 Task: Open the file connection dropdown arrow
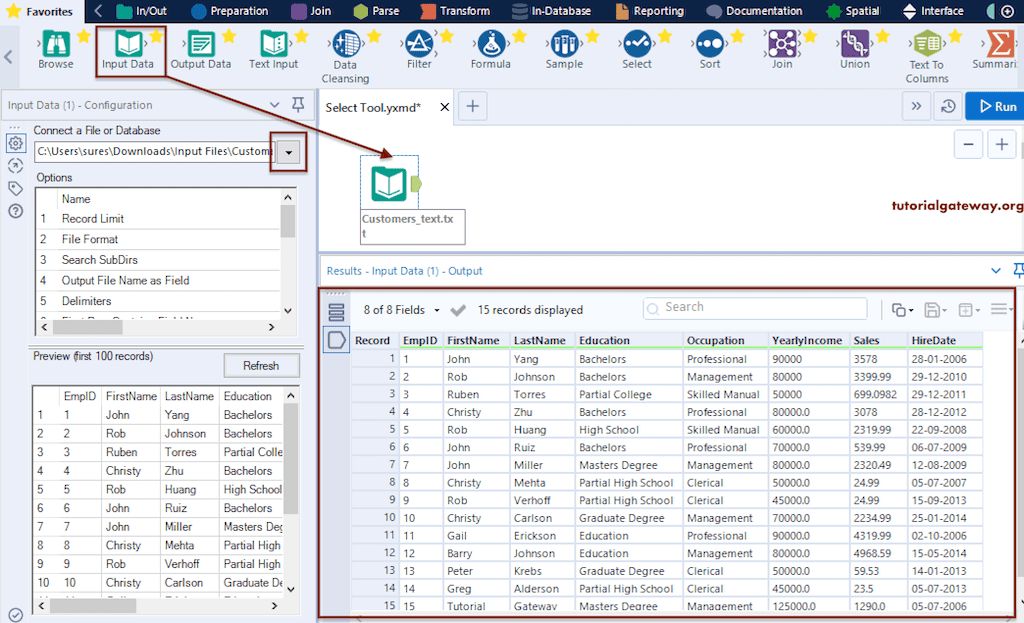point(288,151)
